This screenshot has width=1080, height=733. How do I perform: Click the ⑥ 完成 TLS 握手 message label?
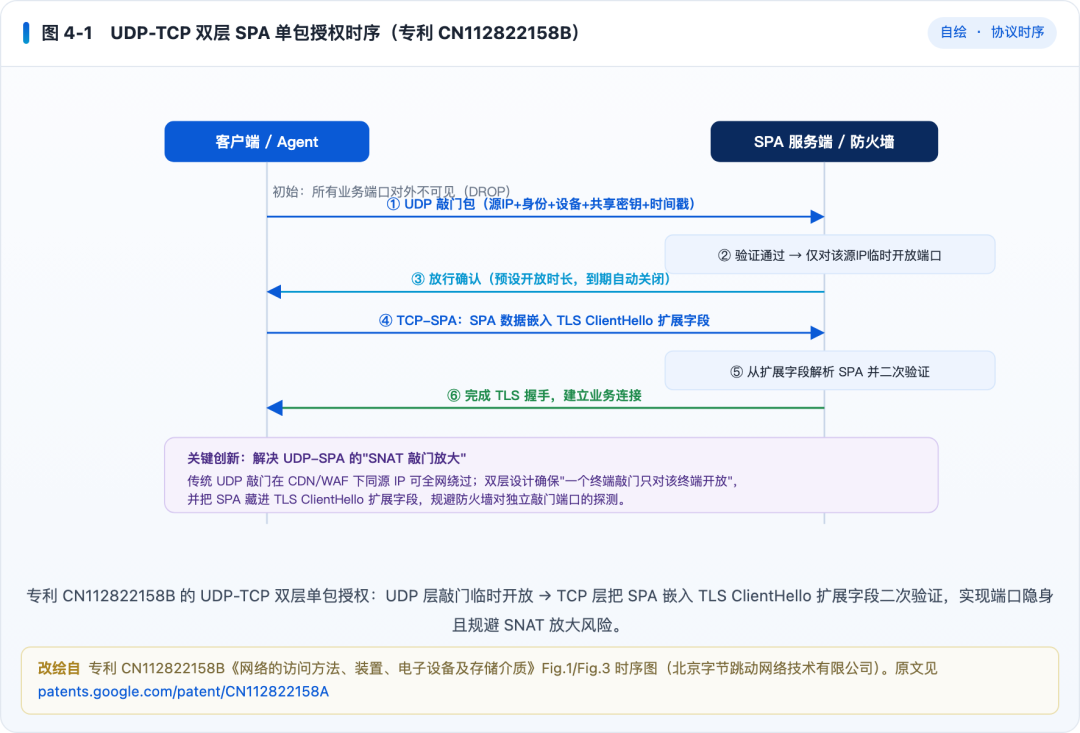[544, 395]
